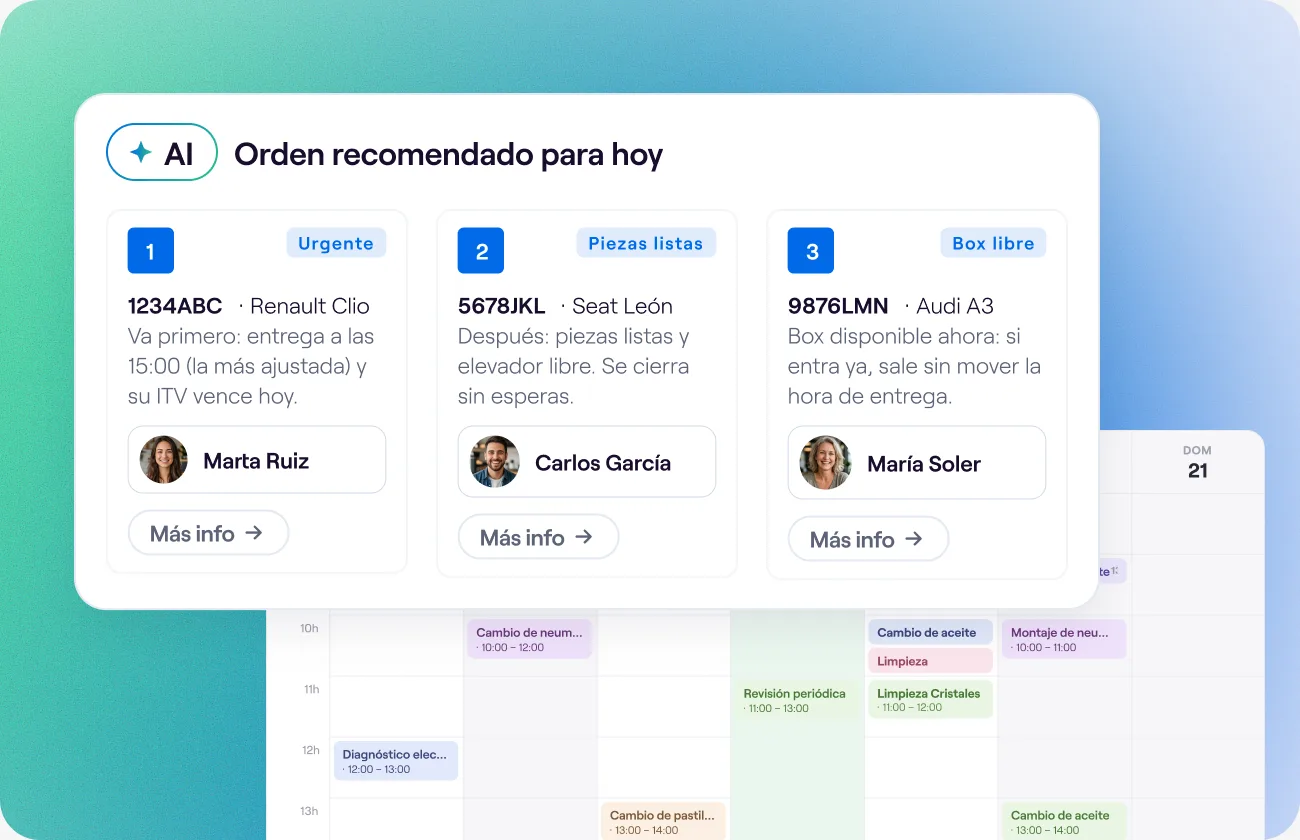This screenshot has height=840, width=1300.
Task: Click María Soler's avatar photo
Action: [825, 463]
